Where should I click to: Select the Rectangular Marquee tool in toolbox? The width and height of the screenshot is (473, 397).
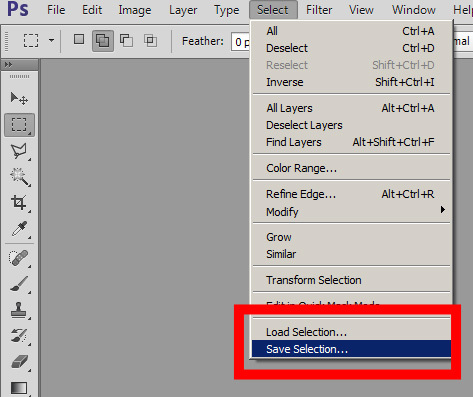click(19, 125)
